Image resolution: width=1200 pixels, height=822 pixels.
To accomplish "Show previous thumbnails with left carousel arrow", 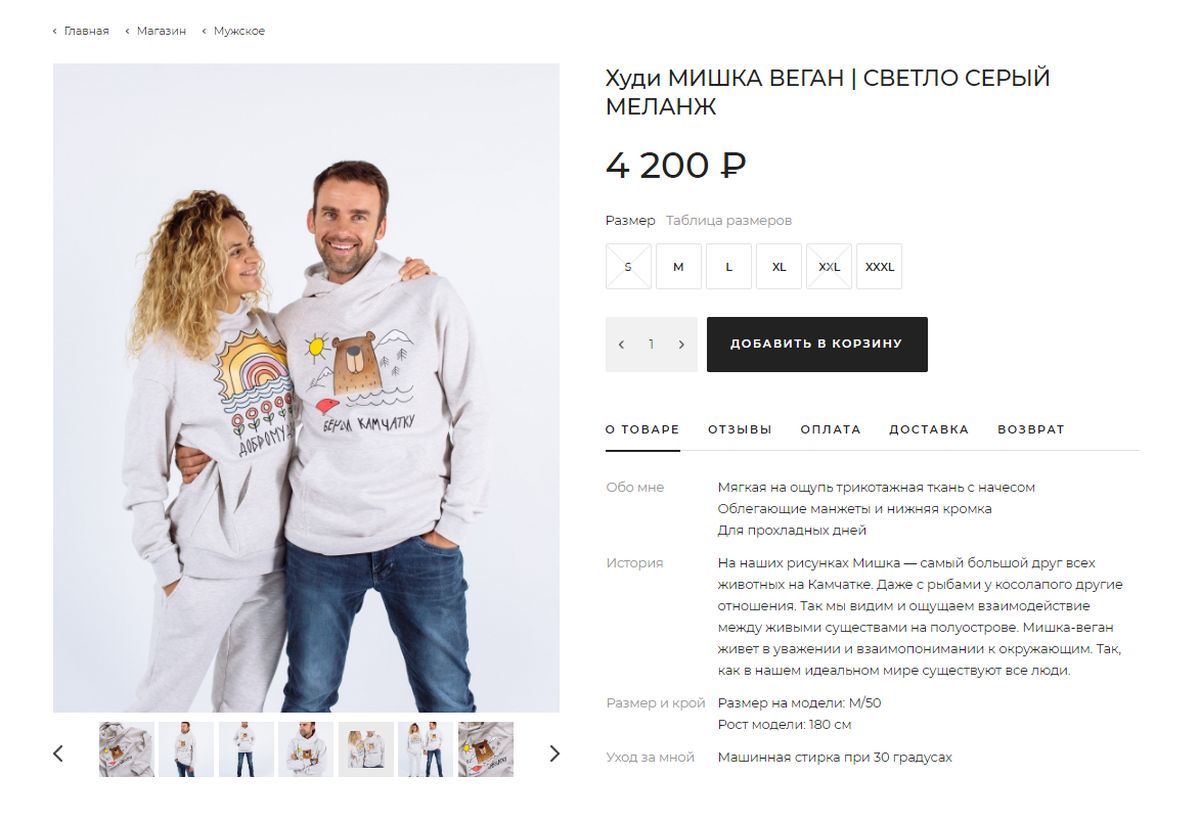I will (x=58, y=753).
